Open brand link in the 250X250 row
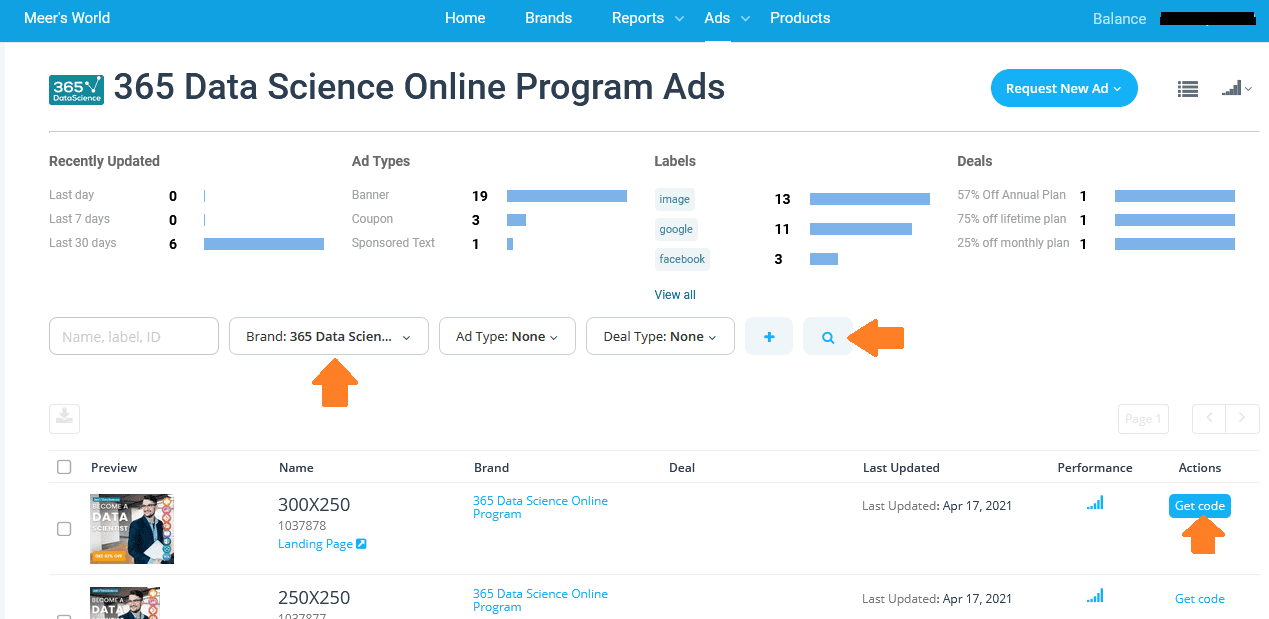This screenshot has height=619, width=1269. point(540,600)
